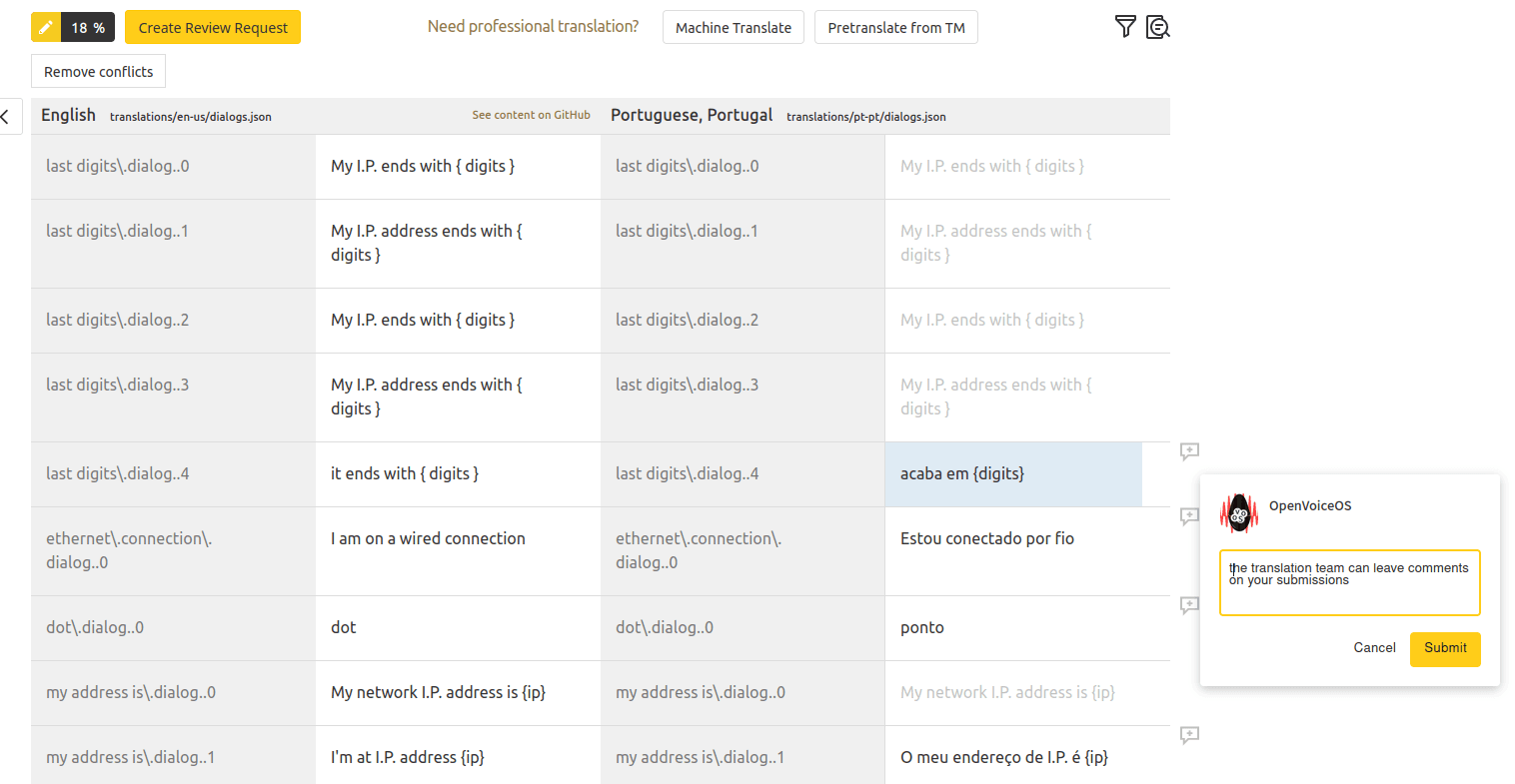Click the OpenVoiceOS avatar image

1239,513
